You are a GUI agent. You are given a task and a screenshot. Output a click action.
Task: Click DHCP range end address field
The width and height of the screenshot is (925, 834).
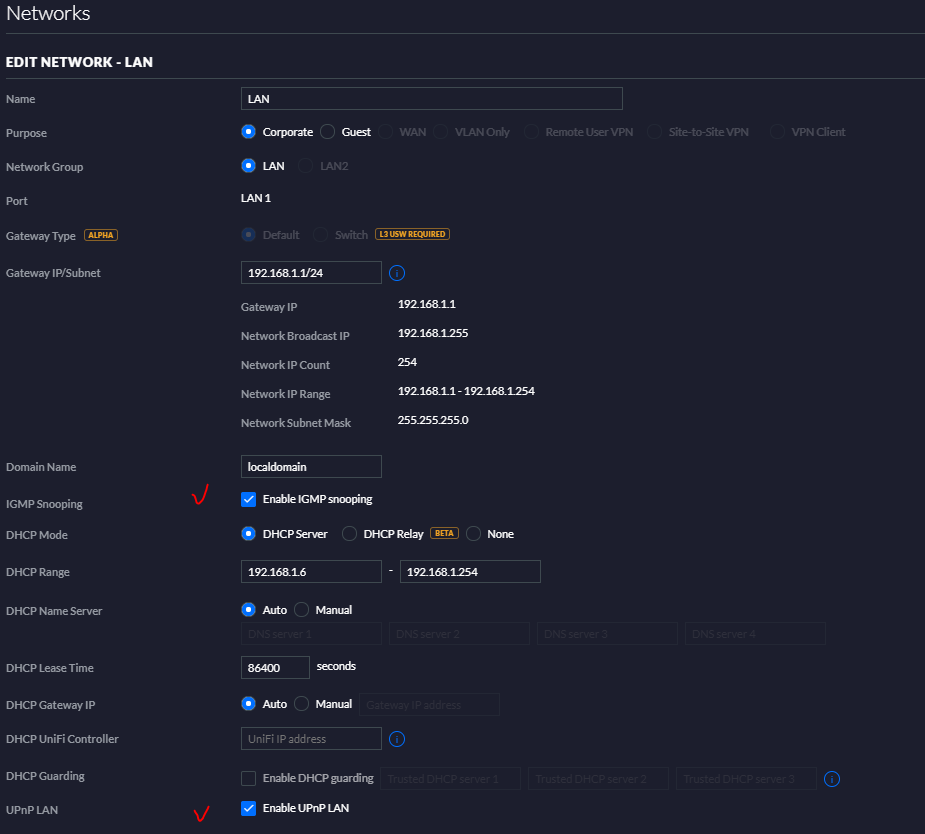point(470,572)
